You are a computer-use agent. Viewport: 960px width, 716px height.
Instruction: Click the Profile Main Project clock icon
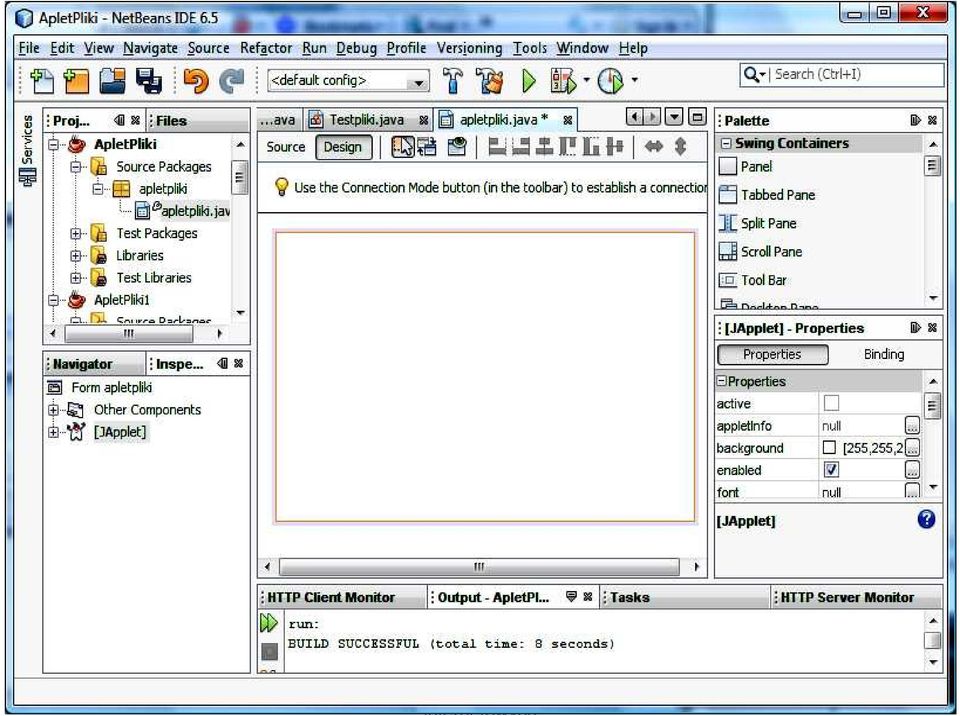610,81
